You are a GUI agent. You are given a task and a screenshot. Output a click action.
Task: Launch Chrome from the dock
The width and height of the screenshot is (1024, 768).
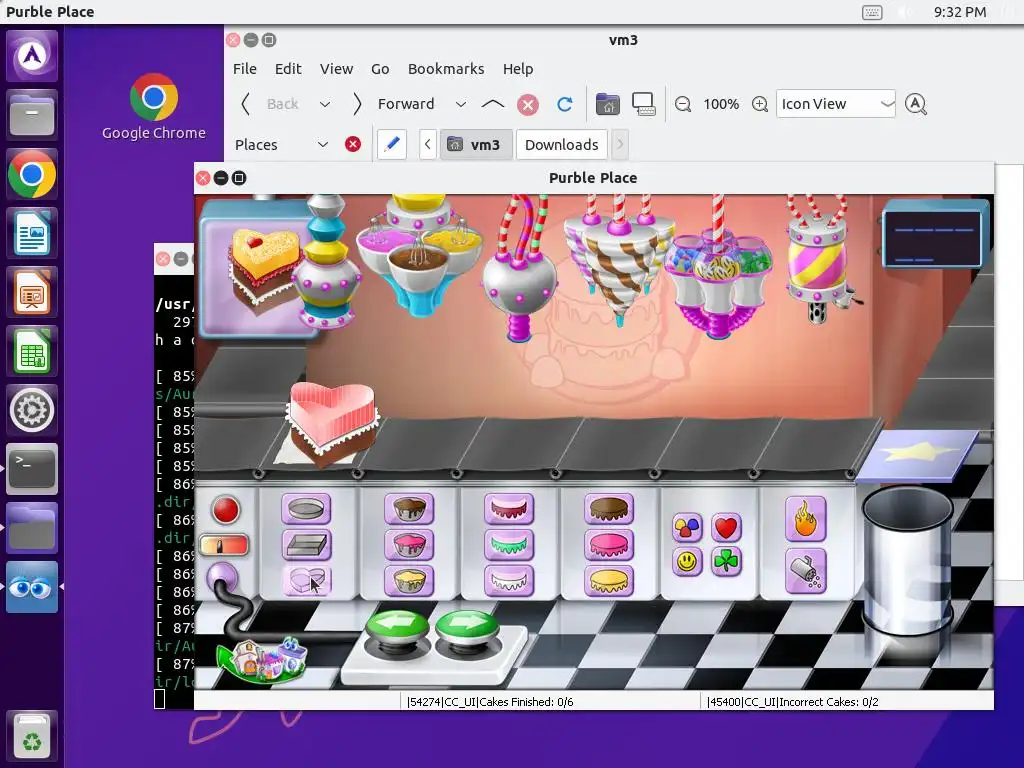tap(31, 174)
